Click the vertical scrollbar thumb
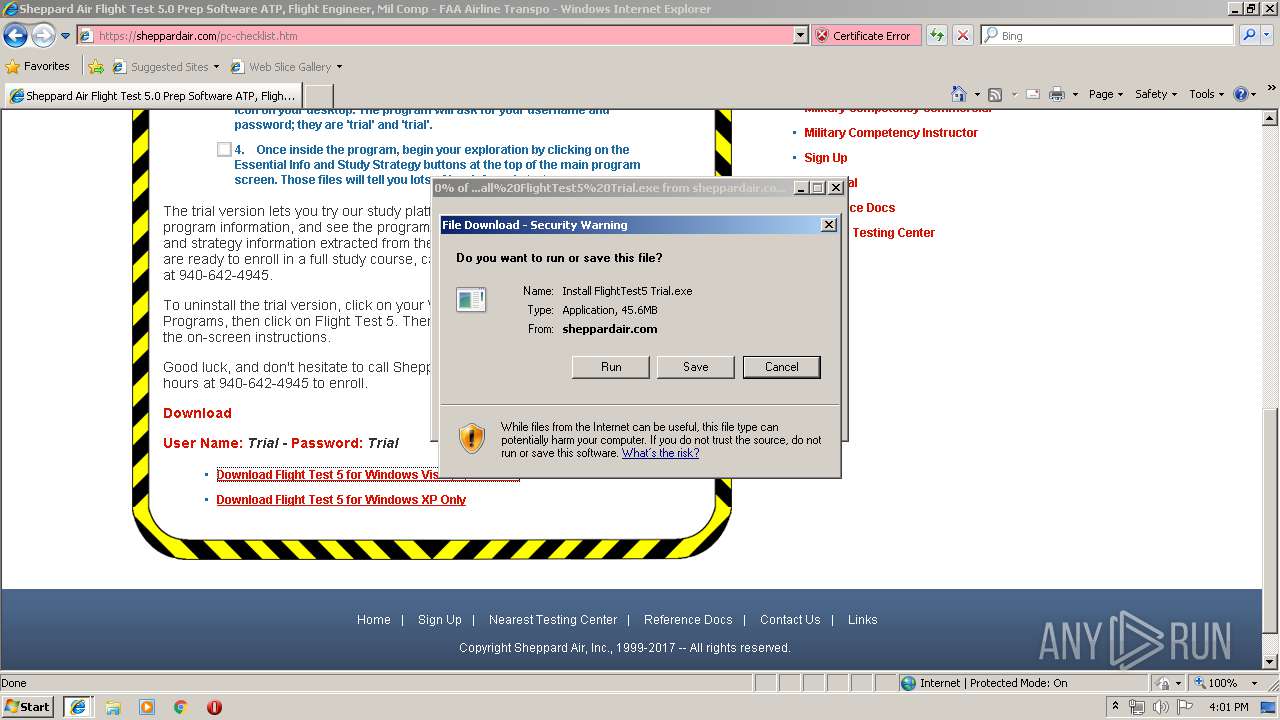The width and height of the screenshot is (1280, 720). point(1270,520)
